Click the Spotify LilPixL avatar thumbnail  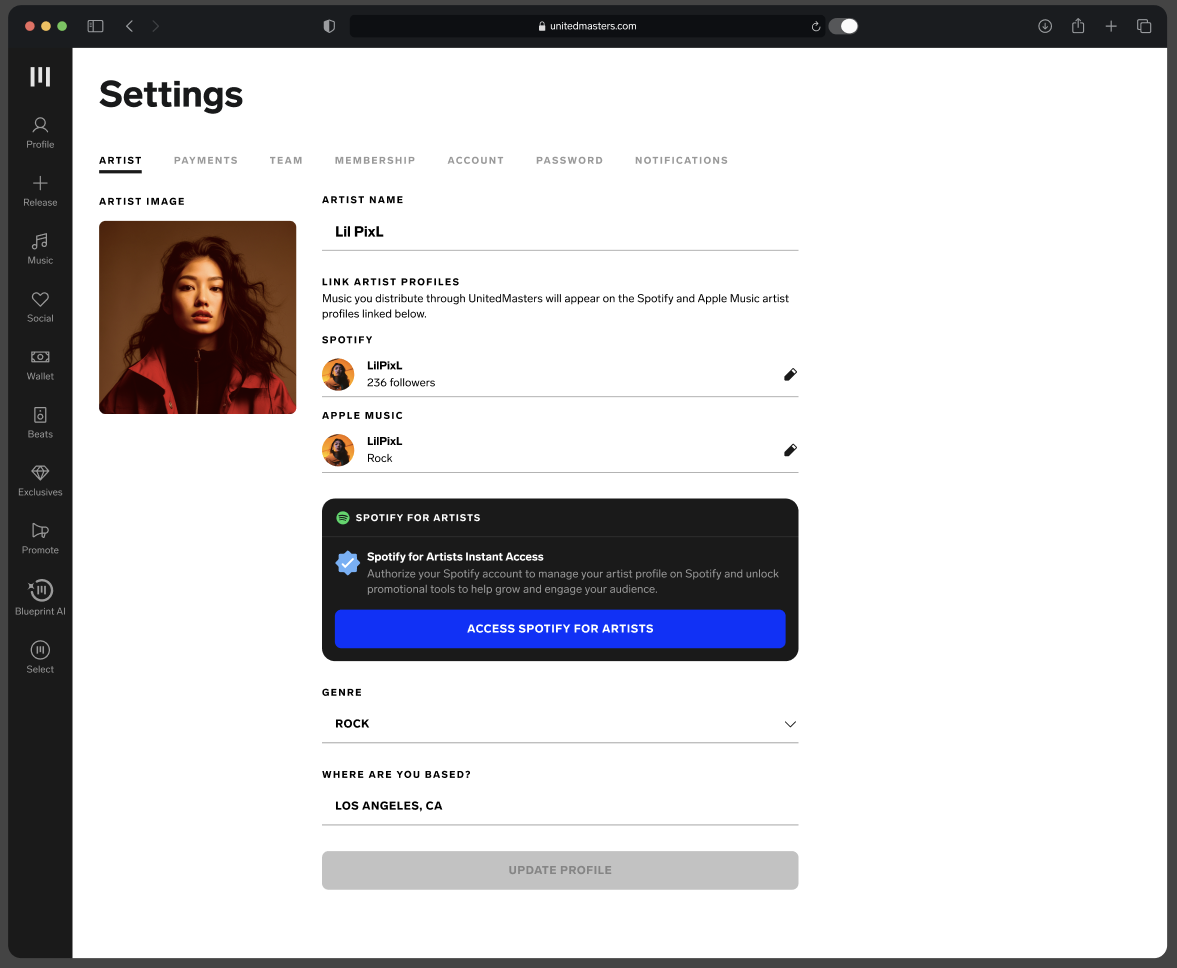[338, 374]
